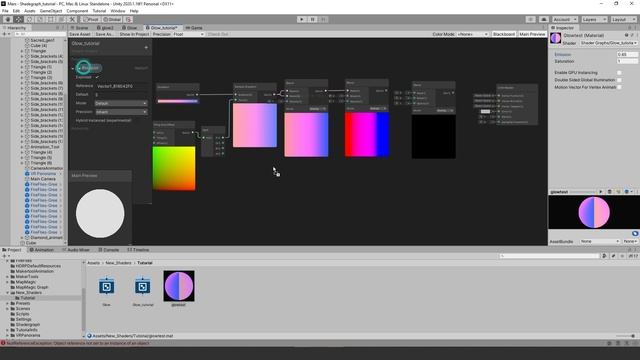
Task: Select the Shadergraph folder
Action: tap(28, 324)
